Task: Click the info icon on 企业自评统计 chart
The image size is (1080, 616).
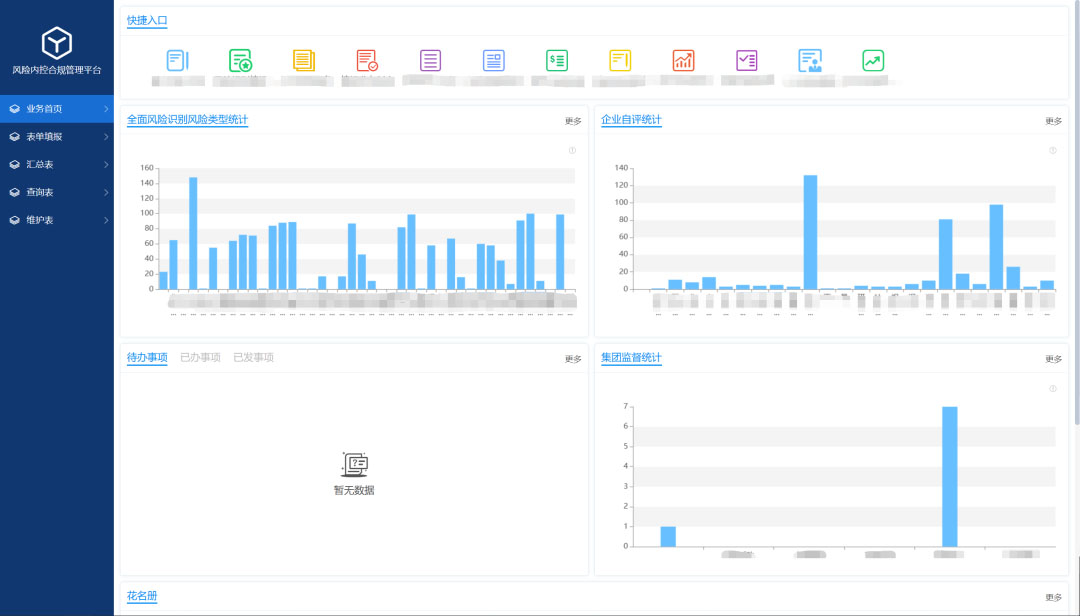Action: tap(1053, 151)
